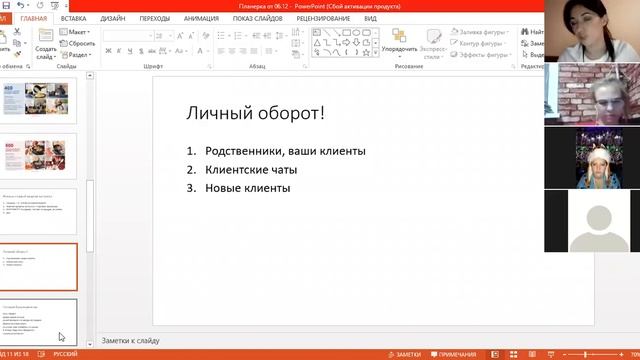This screenshot has width=640, height=360.
Task: Open the ПЕРЕХОДЫ ribbon tab
Action: (x=155, y=18)
